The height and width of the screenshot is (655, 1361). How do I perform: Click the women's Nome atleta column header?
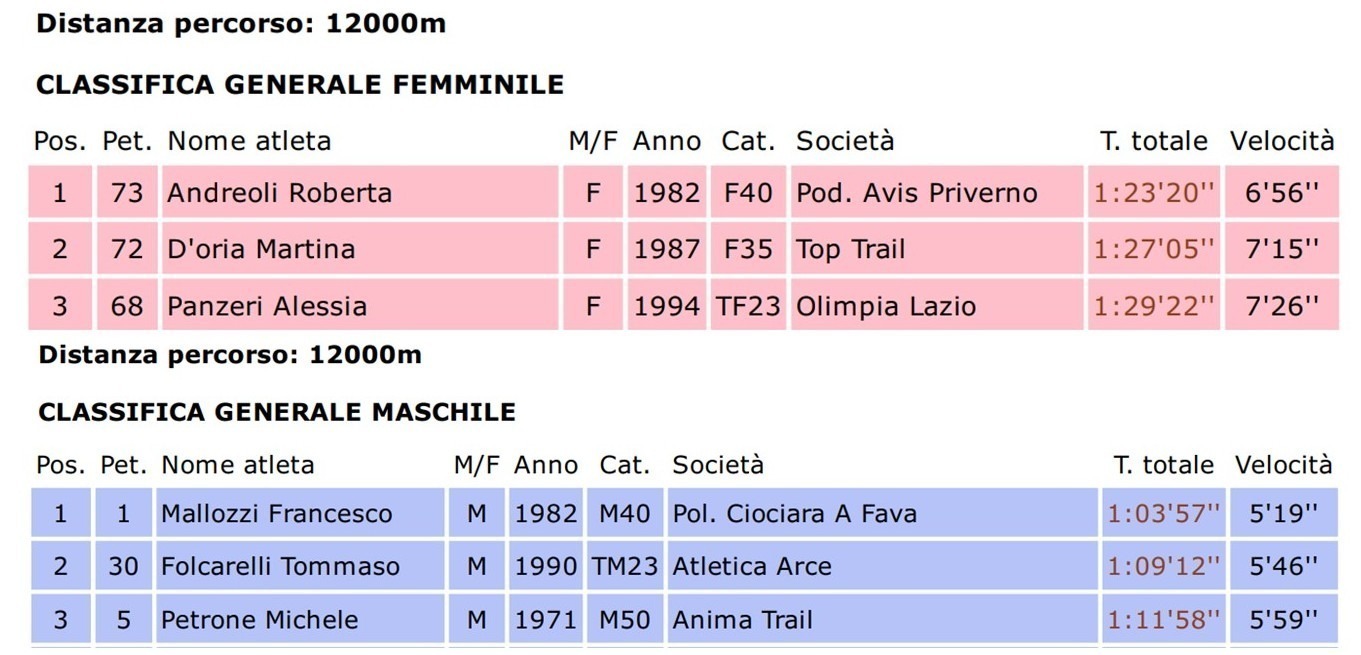click(x=249, y=141)
